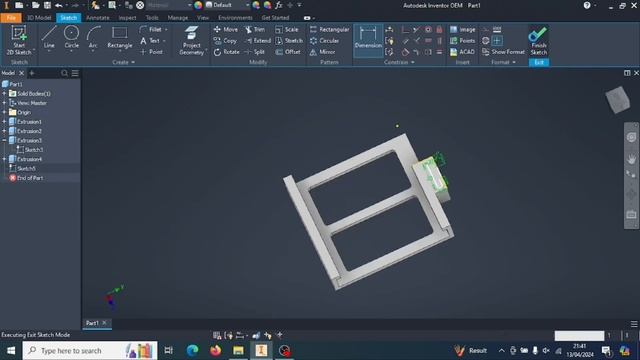Image resolution: width=640 pixels, height=360 pixels.
Task: Select the Circle tool
Action: pos(71,38)
